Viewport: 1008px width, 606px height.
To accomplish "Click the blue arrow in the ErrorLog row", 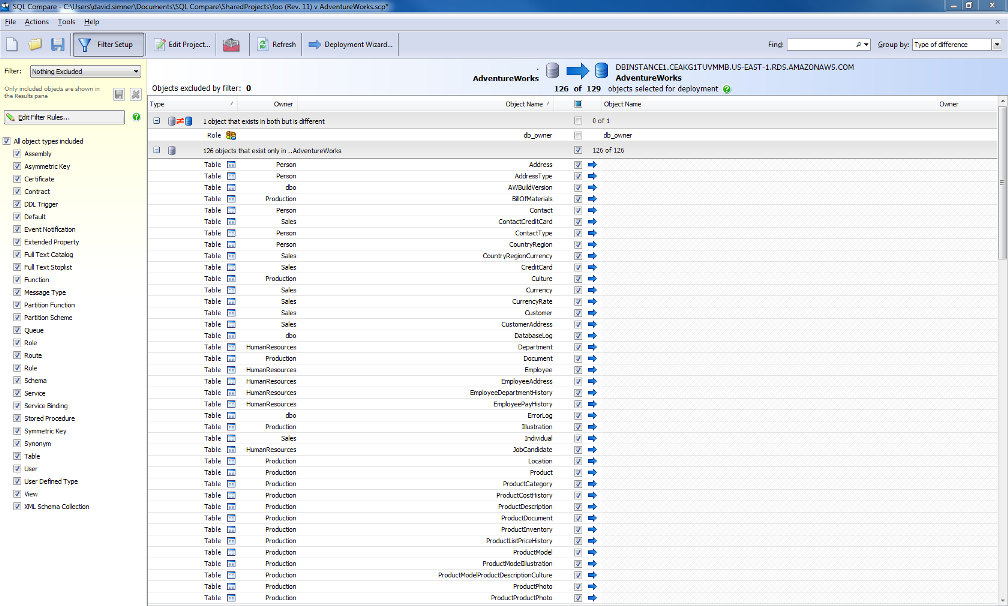I will coord(592,416).
